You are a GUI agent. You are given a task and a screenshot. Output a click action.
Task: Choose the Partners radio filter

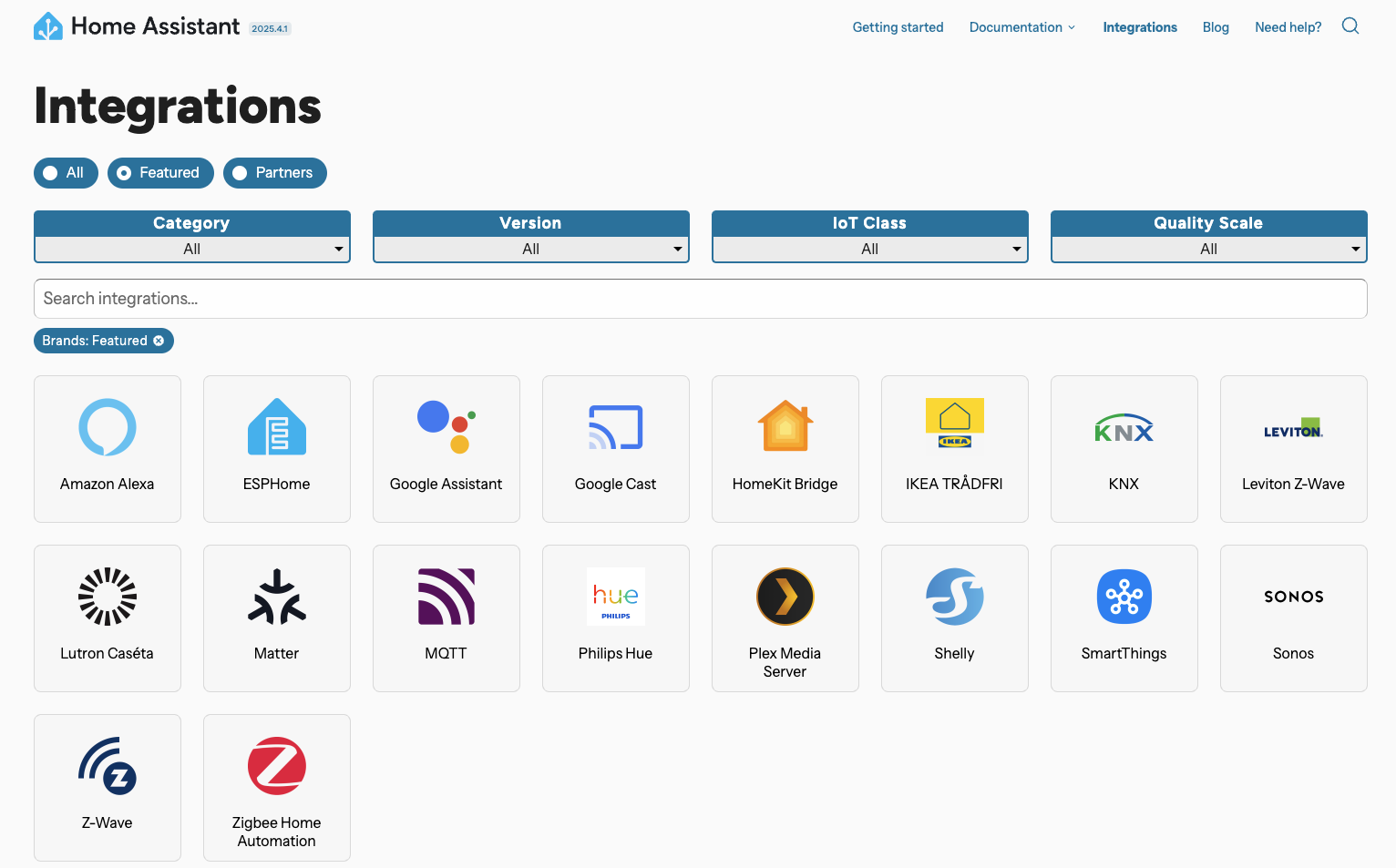[241, 173]
